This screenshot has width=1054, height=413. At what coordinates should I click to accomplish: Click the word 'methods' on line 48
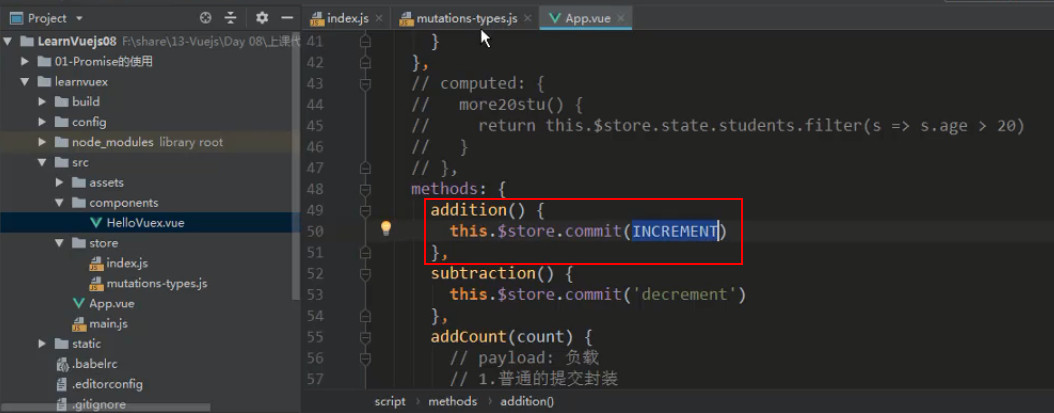point(444,189)
